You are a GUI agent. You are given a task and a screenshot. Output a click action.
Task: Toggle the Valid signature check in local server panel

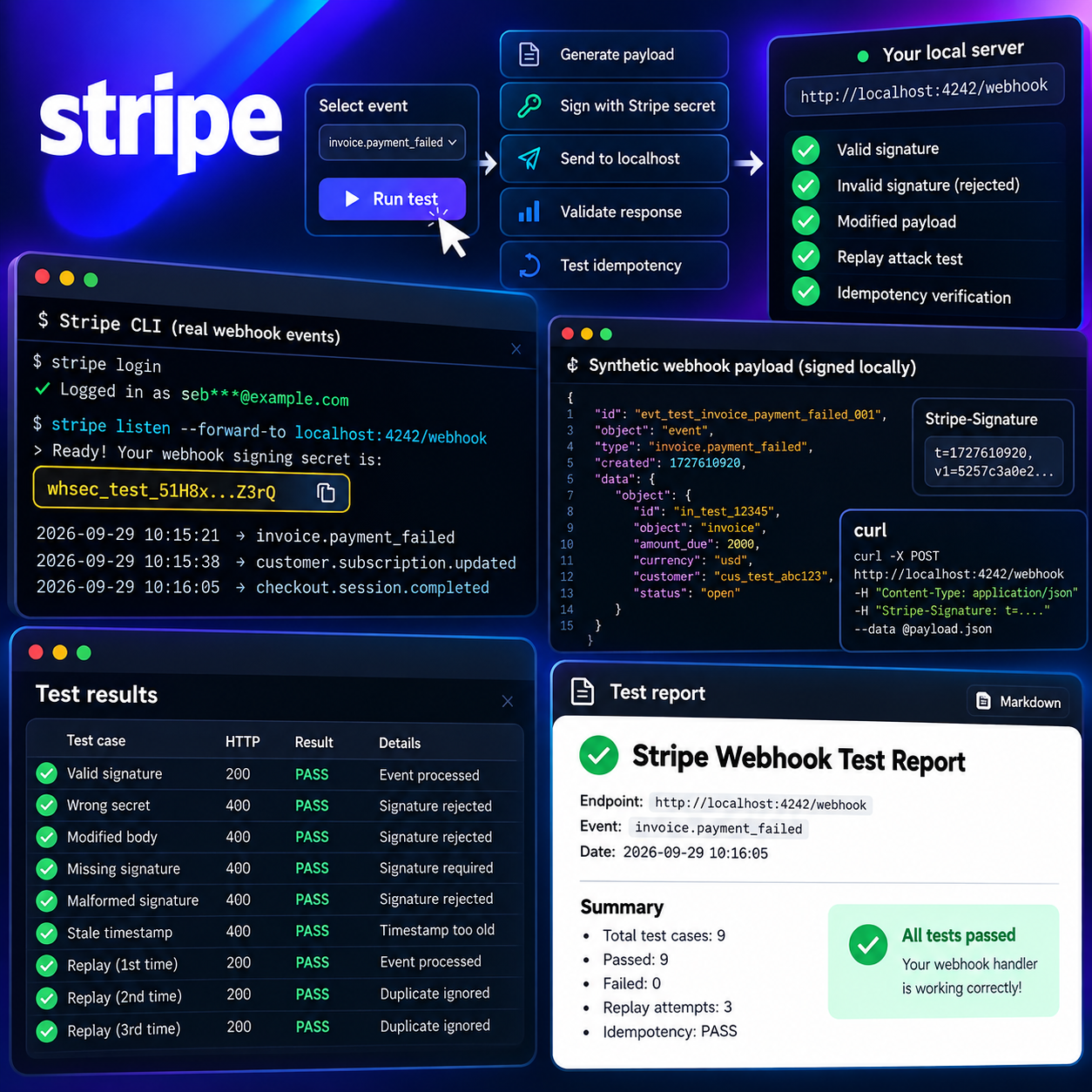coord(806,150)
